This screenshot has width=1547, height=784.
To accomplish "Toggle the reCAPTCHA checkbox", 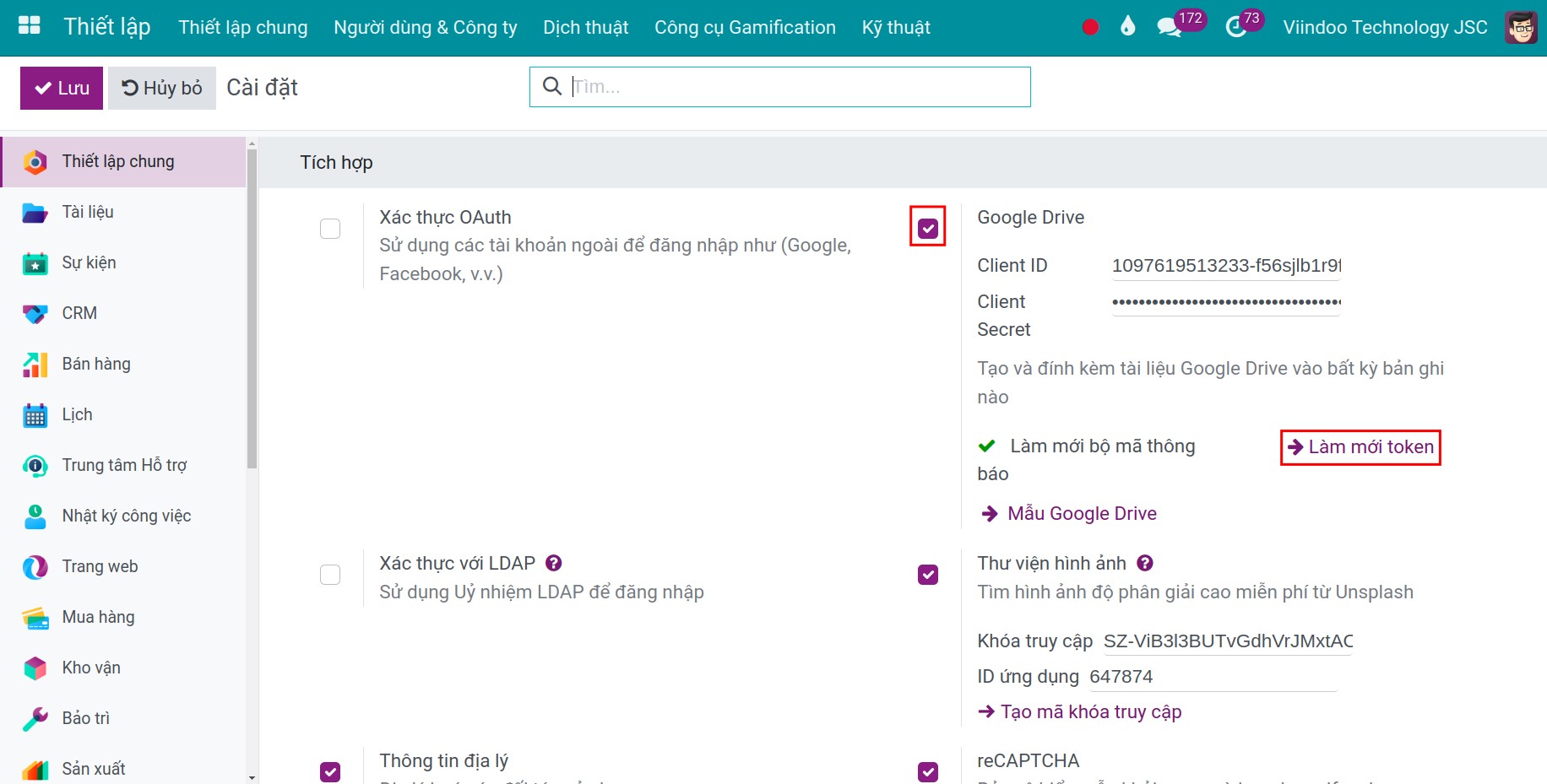I will (x=928, y=771).
